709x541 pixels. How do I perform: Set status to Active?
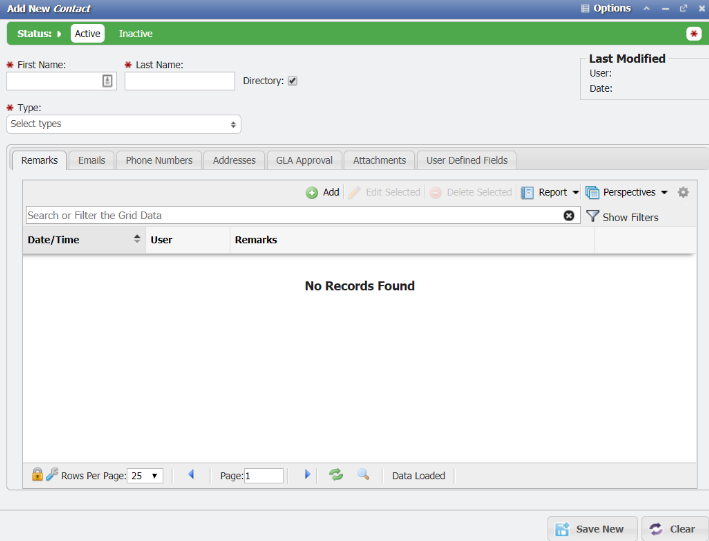coord(88,33)
